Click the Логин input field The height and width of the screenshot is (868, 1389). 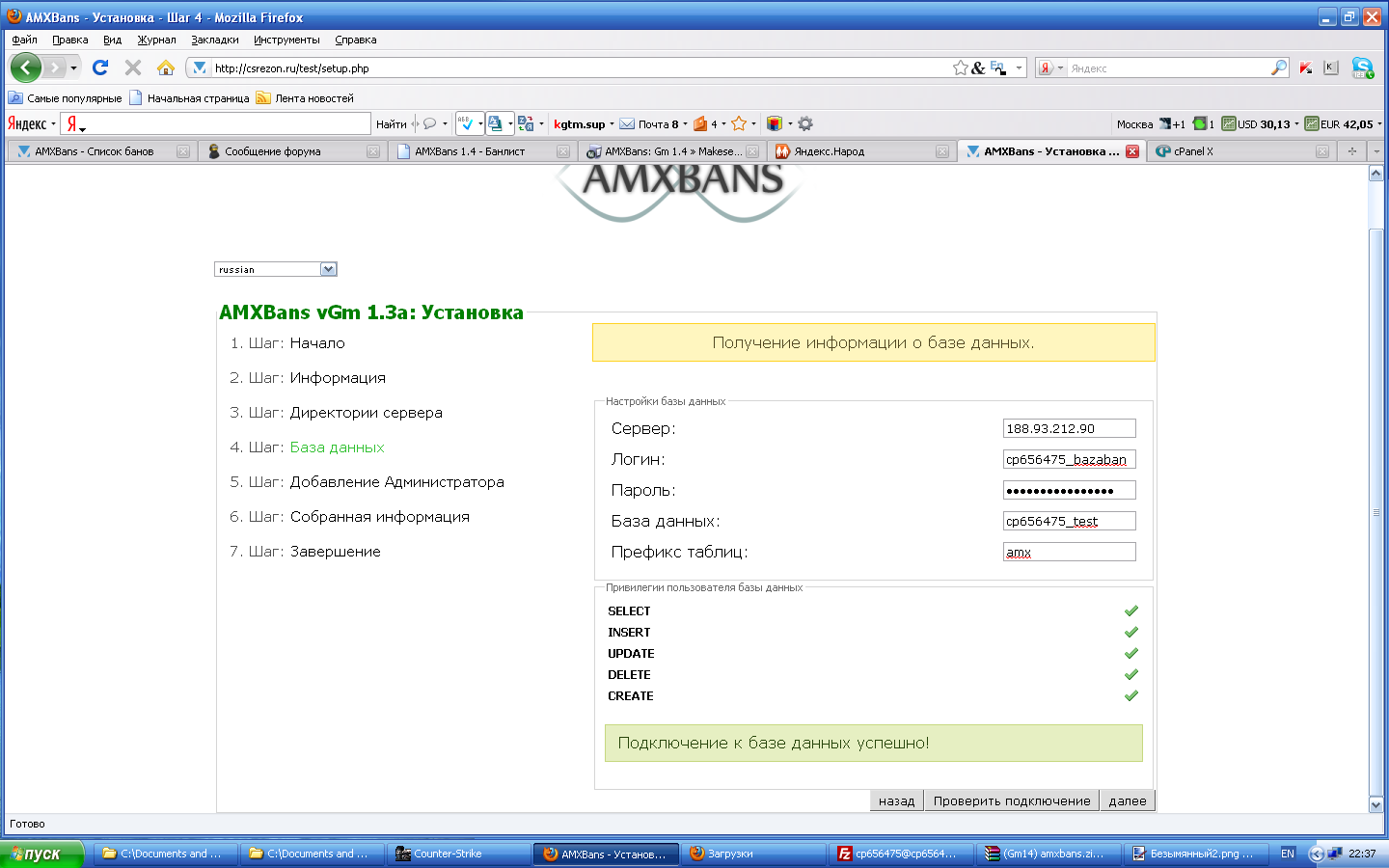pyautogui.click(x=1069, y=459)
